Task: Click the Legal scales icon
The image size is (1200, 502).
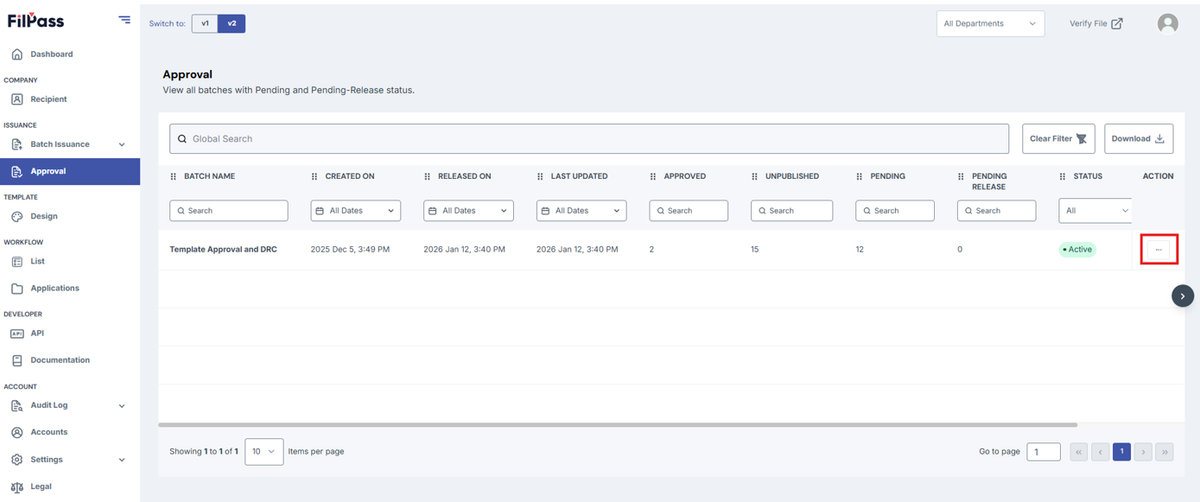Action: pos(17,486)
